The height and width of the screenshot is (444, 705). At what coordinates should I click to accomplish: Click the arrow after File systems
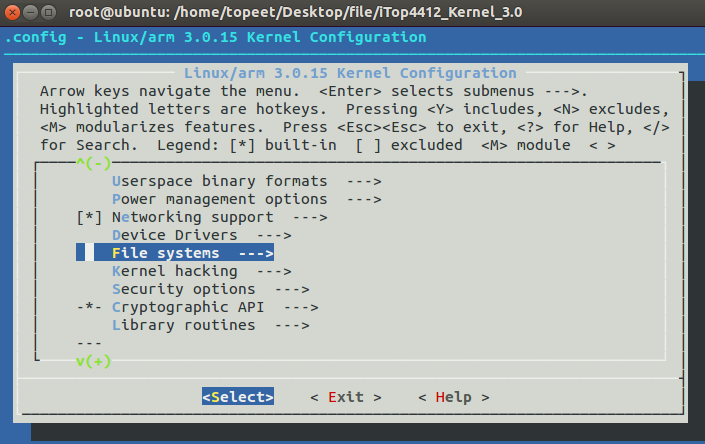pyautogui.click(x=256, y=253)
